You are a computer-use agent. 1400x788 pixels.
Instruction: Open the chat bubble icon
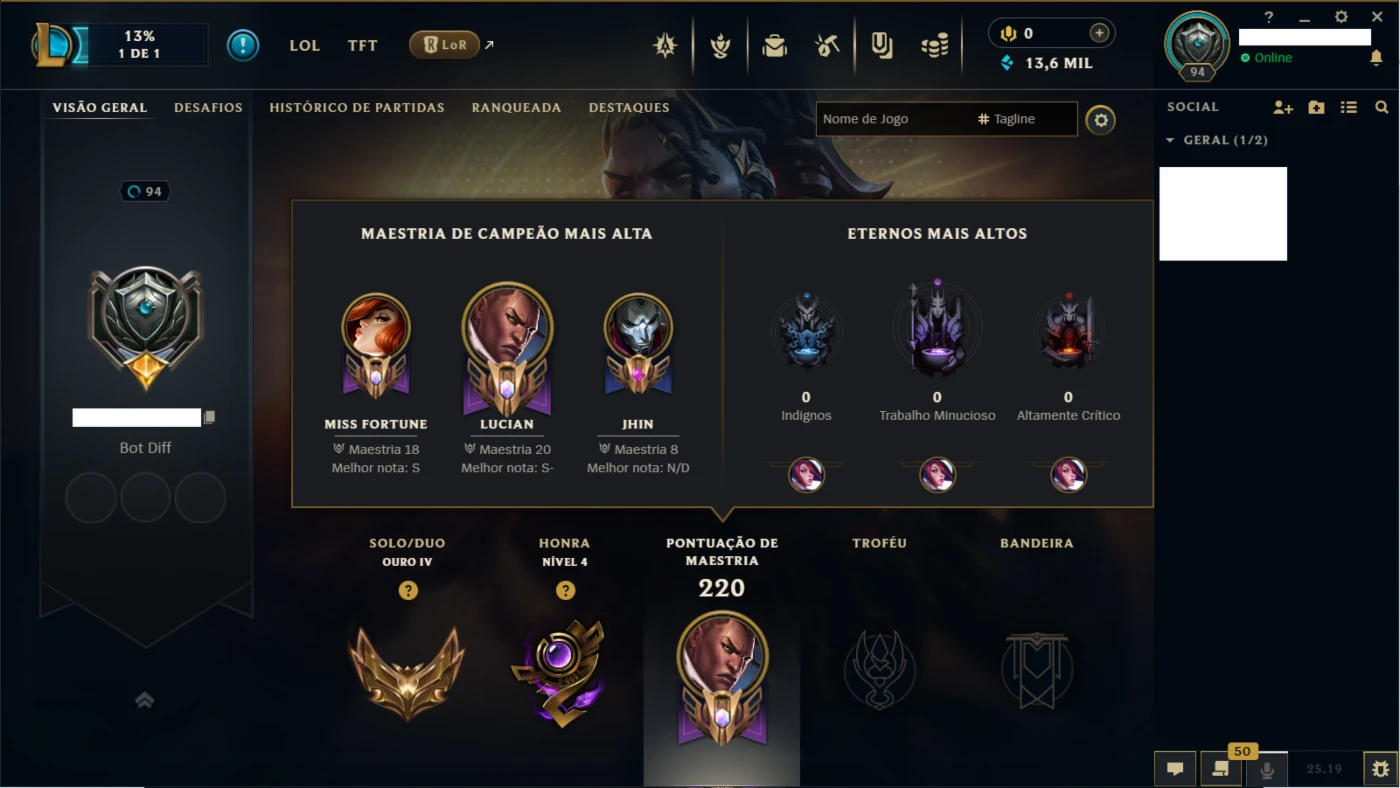tap(1175, 769)
